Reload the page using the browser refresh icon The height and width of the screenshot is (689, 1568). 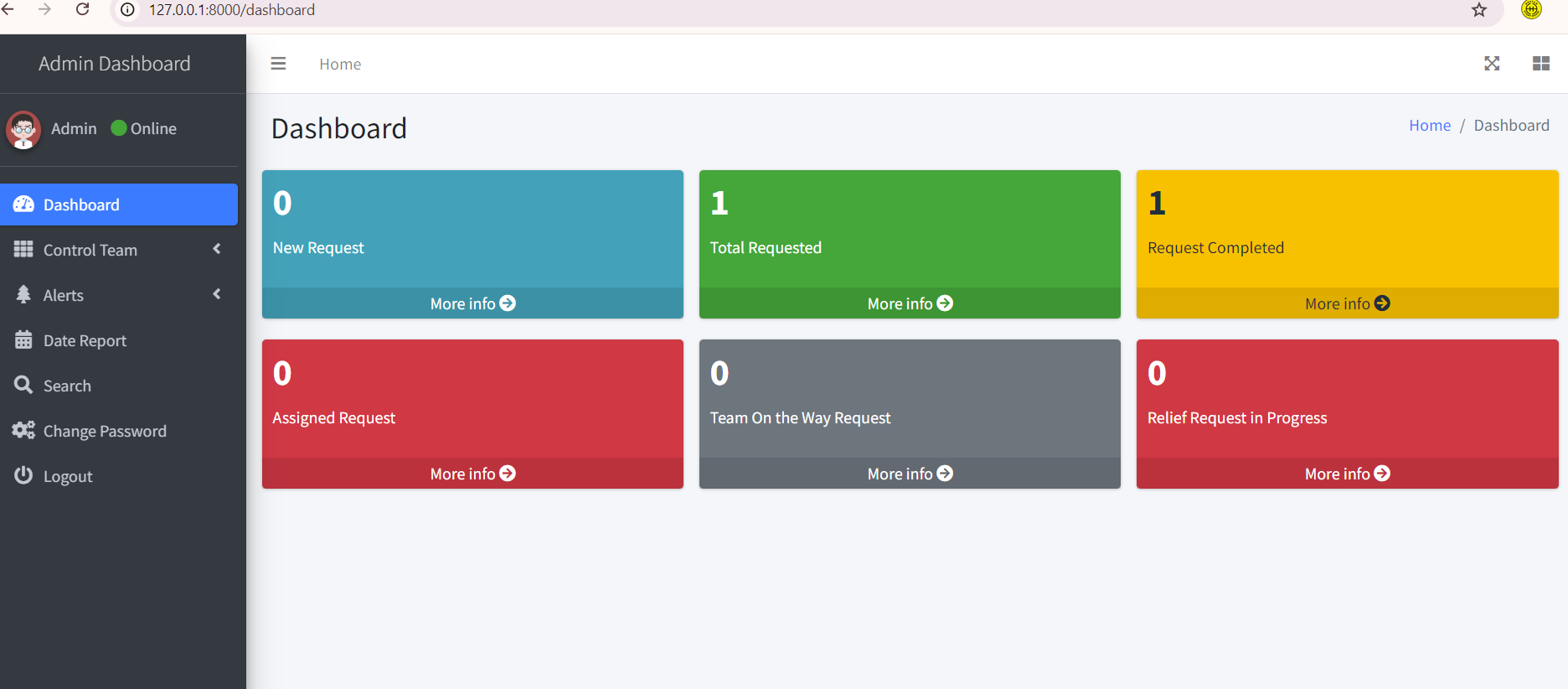pos(82,10)
